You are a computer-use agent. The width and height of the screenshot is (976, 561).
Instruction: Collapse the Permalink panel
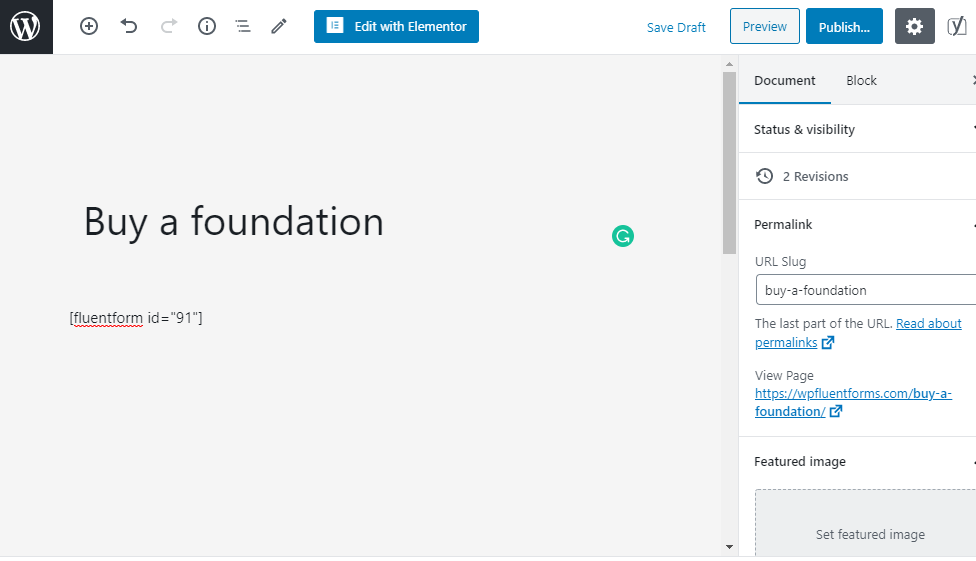[x=857, y=224]
